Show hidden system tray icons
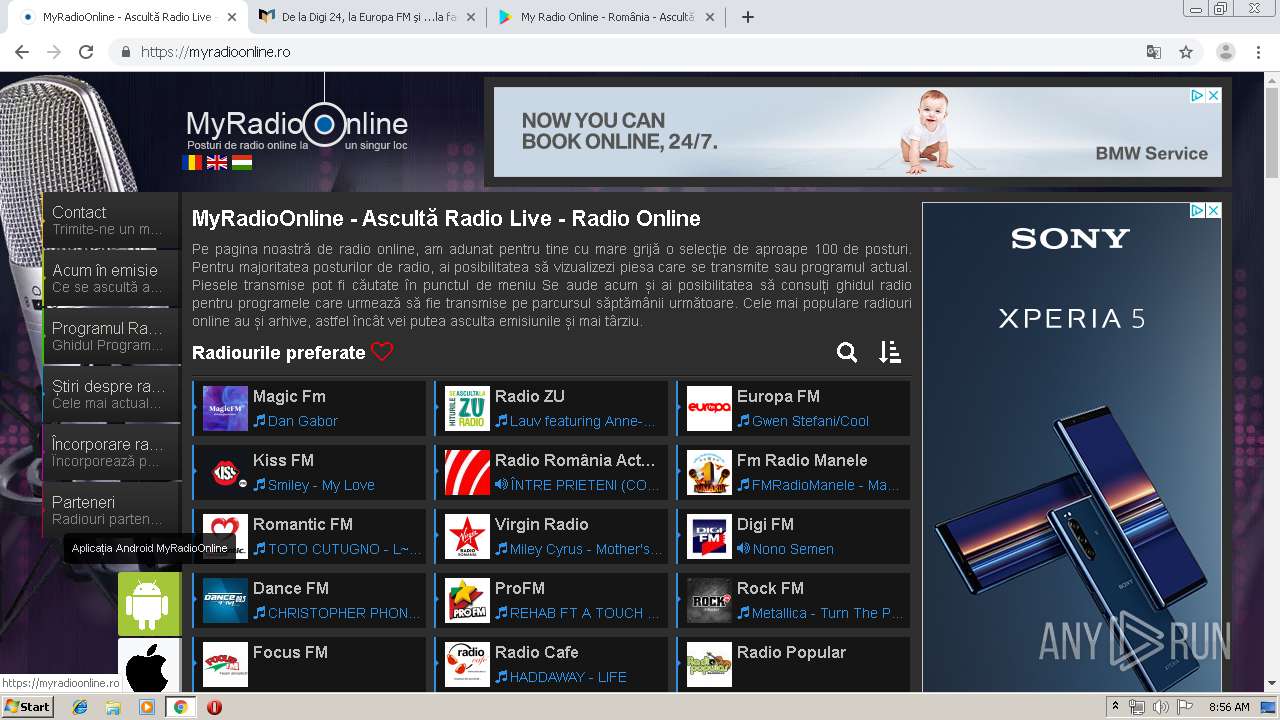Image resolution: width=1280 pixels, height=720 pixels. 1115,707
